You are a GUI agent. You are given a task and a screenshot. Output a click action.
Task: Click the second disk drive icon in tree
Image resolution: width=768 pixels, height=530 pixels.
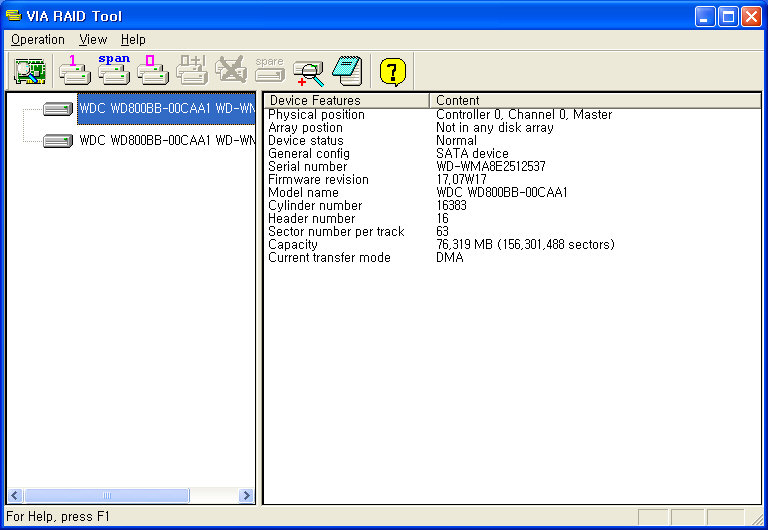pyautogui.click(x=58, y=141)
